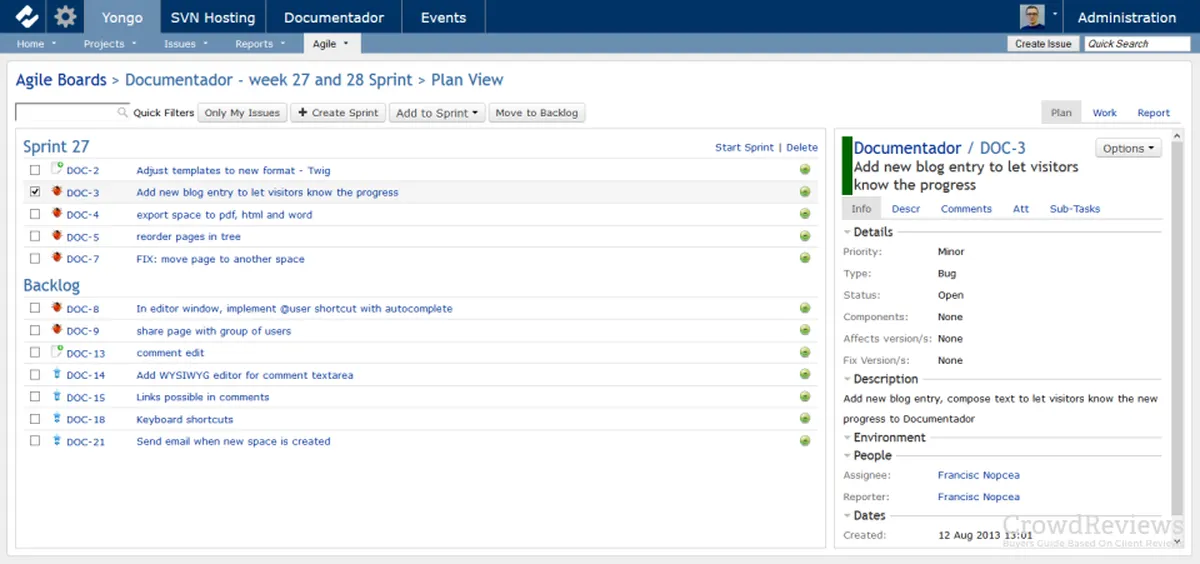Click the Yongo logo icon in header
This screenshot has height=564, width=1200.
pos(27,17)
